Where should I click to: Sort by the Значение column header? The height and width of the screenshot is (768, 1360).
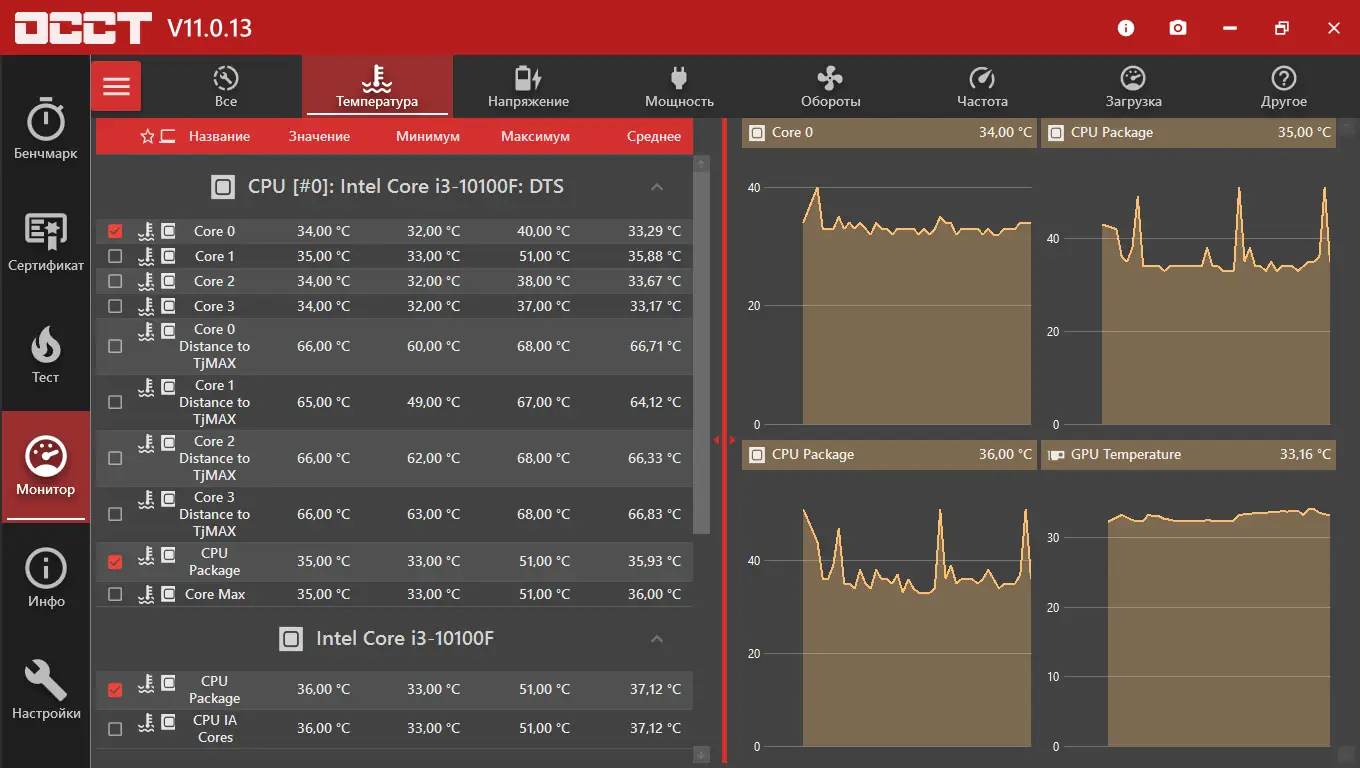(319, 136)
